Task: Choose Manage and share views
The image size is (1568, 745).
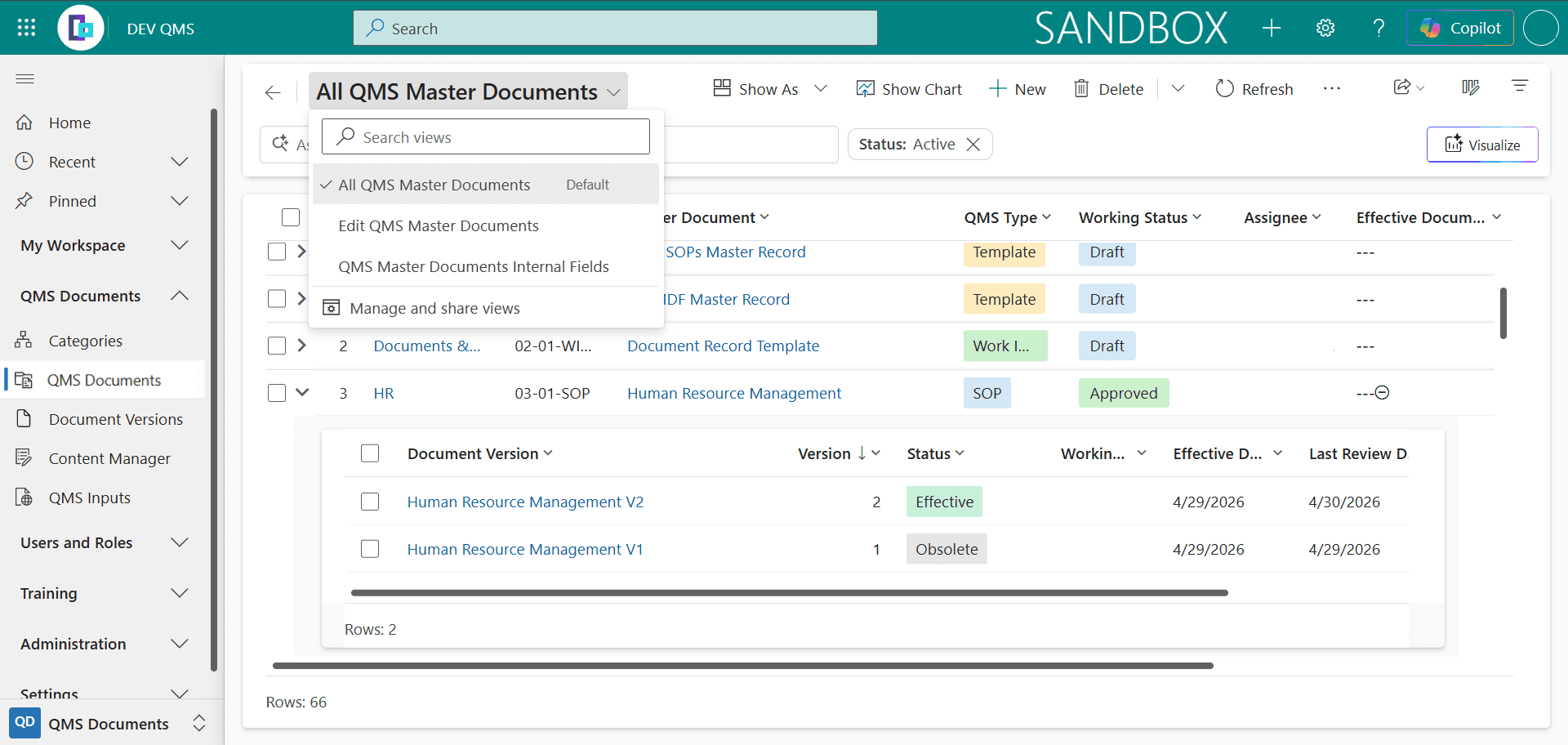Action: point(486,308)
